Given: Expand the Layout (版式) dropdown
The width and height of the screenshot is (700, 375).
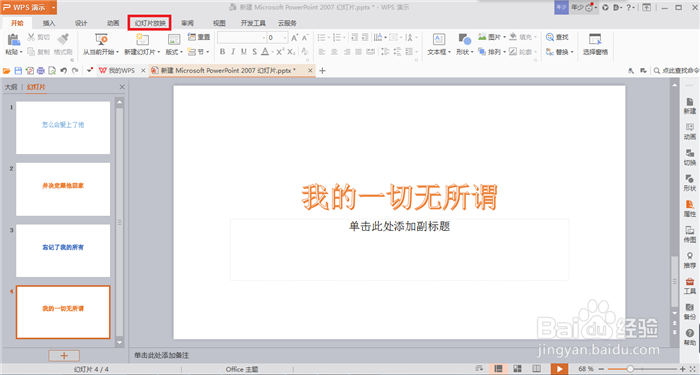Looking at the screenshot, I should 181,52.
